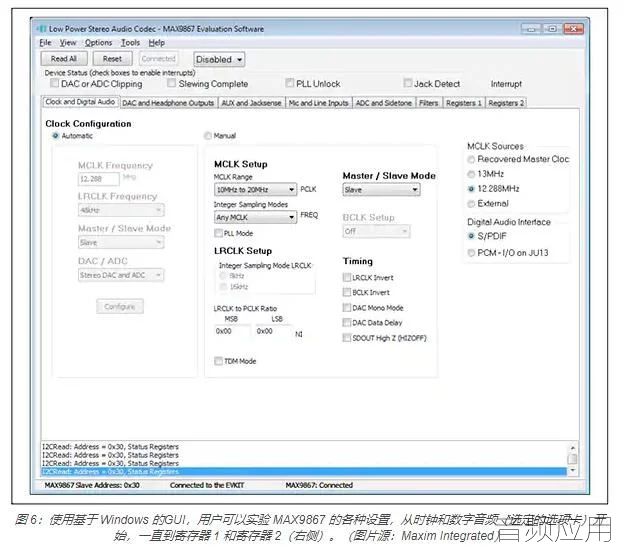Click the MSB 0x00 field
Screen dimensions: 624x553
(x=232, y=331)
